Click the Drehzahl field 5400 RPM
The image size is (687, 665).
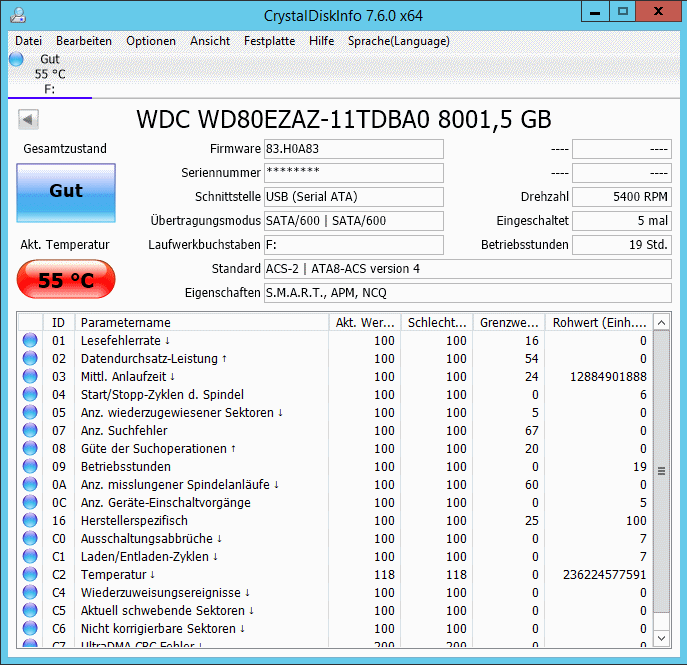(x=622, y=197)
